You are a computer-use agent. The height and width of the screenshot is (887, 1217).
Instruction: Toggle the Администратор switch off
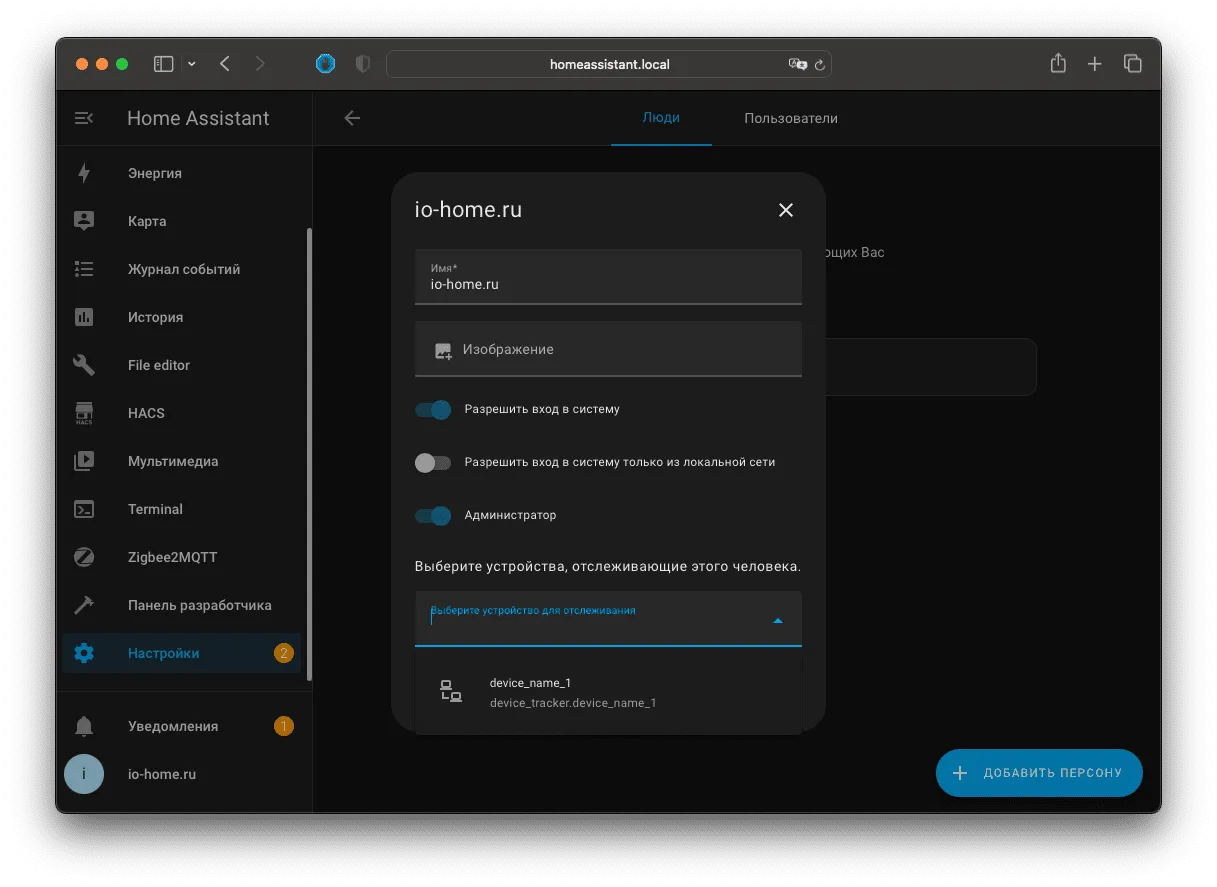tap(433, 515)
